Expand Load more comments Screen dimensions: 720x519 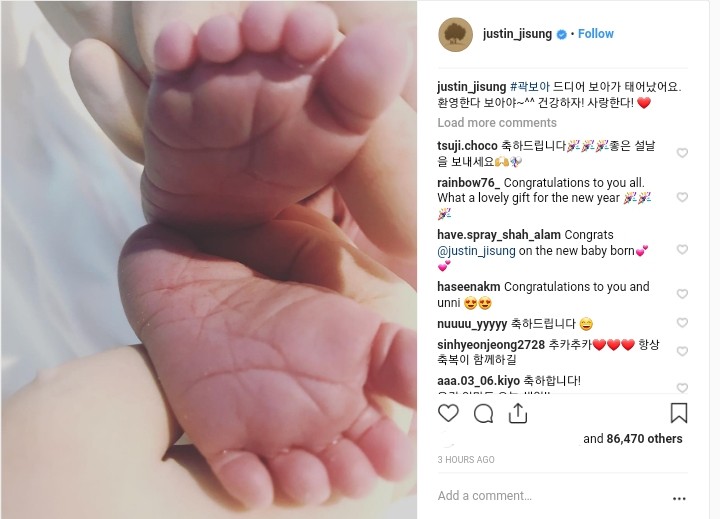pos(497,123)
